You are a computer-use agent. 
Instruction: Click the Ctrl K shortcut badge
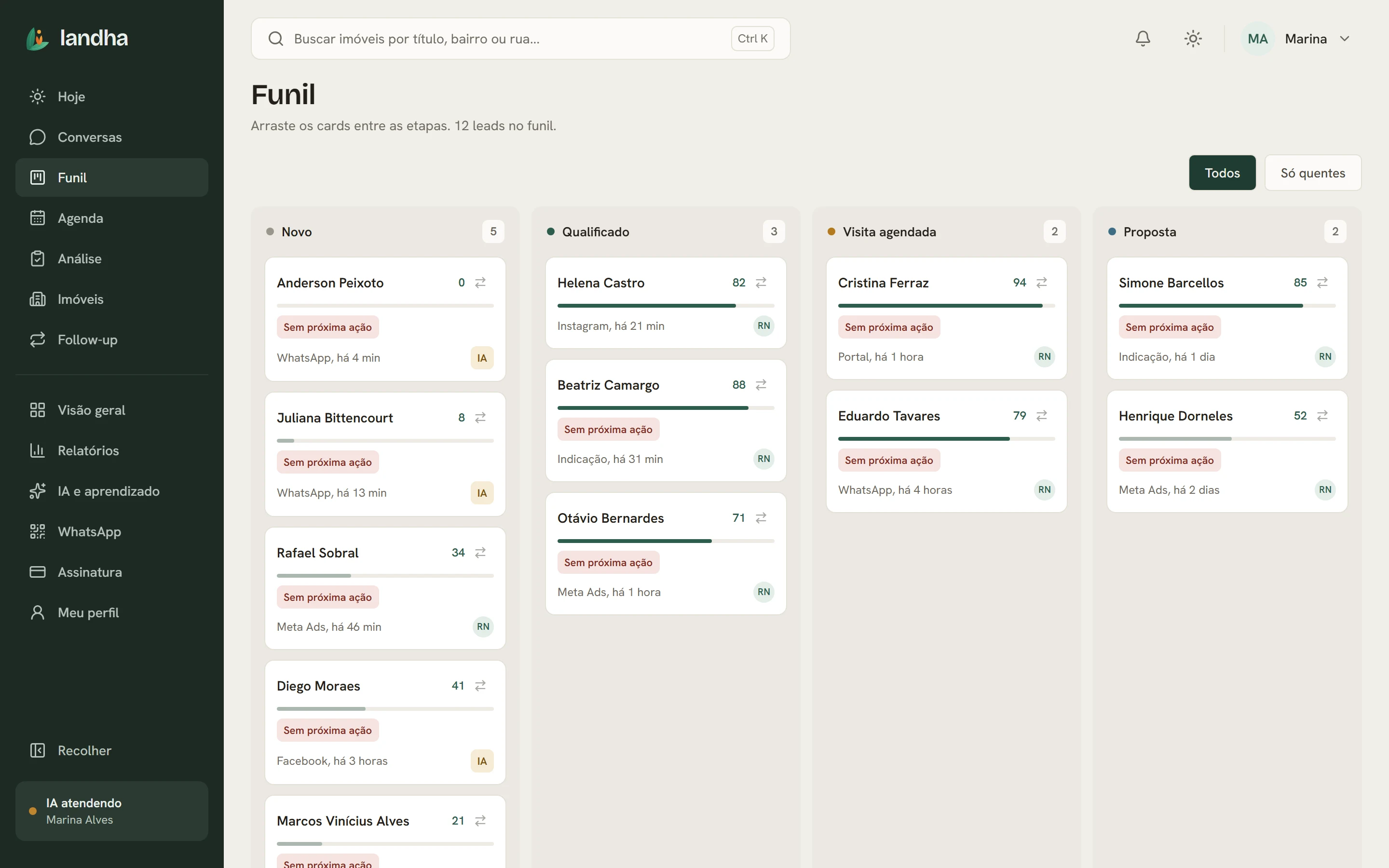pyautogui.click(x=752, y=39)
